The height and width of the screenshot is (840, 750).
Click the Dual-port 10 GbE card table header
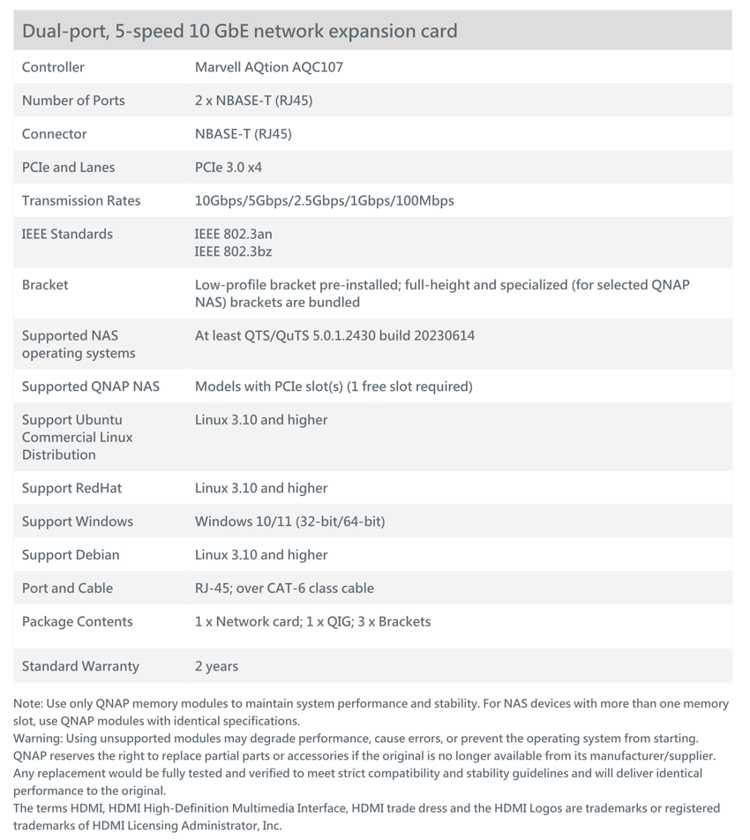click(373, 31)
